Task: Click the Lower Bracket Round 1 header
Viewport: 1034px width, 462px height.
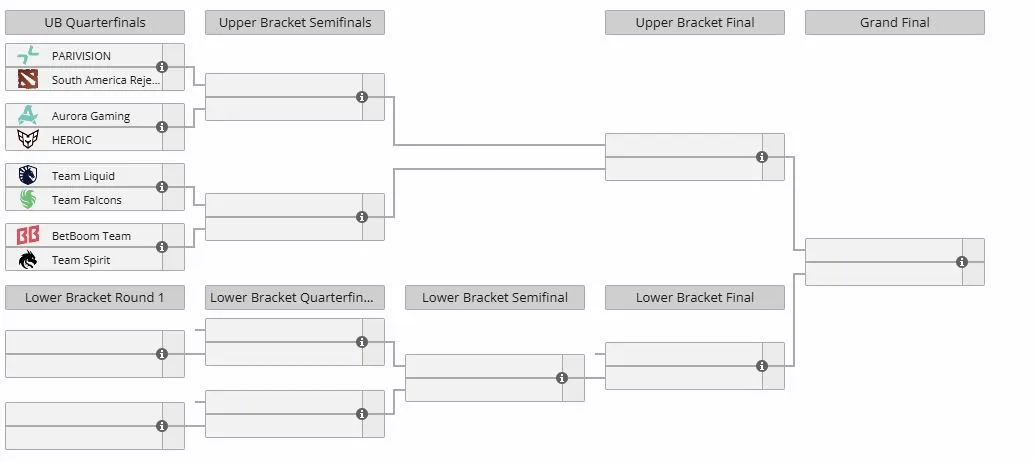Action: point(95,297)
